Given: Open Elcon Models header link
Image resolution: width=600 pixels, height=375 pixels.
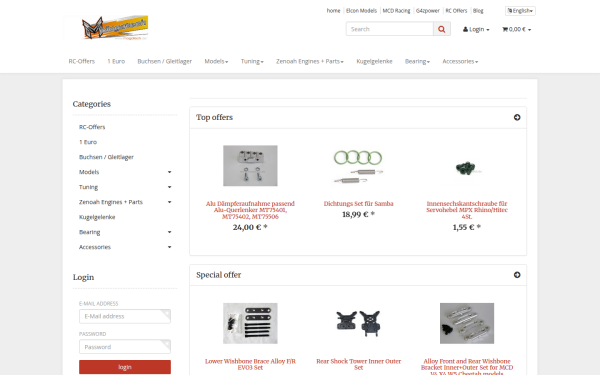Looking at the screenshot, I should click(361, 11).
